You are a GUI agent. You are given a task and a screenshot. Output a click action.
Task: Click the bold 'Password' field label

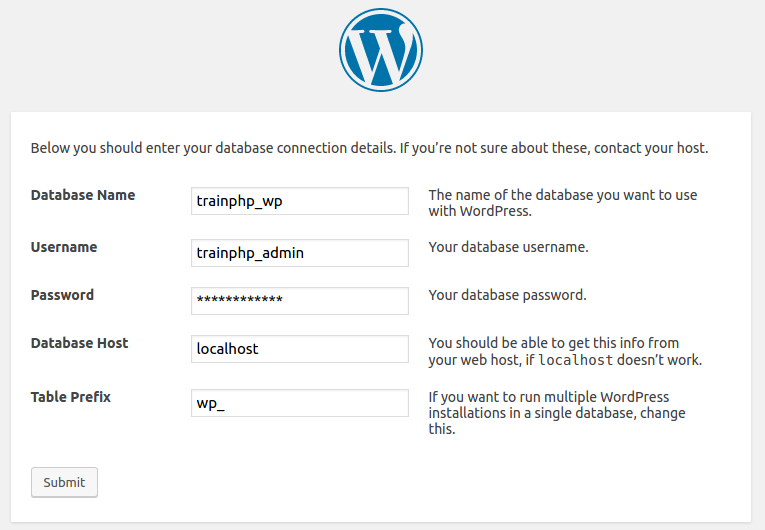click(x=62, y=295)
